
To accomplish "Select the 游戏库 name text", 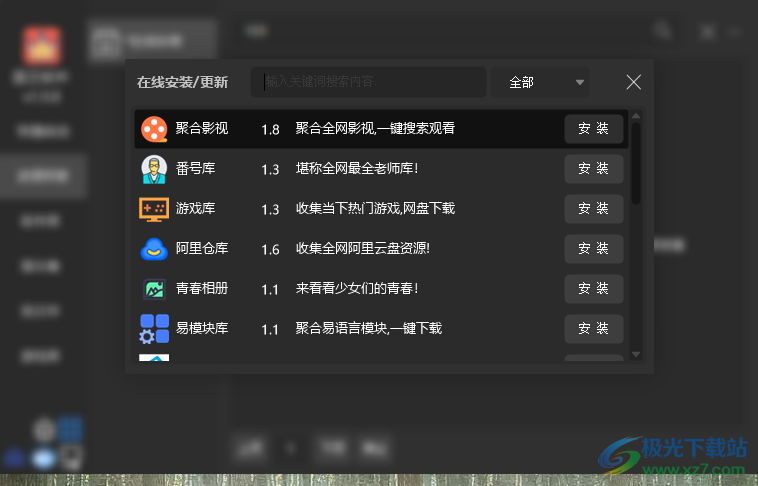I will pos(195,209).
